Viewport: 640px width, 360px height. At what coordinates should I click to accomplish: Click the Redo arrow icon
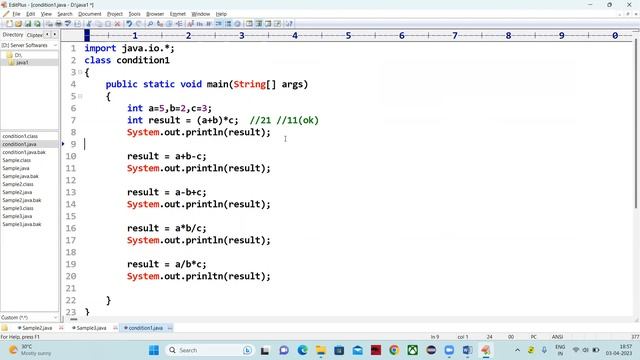pyautogui.click(x=138, y=24)
